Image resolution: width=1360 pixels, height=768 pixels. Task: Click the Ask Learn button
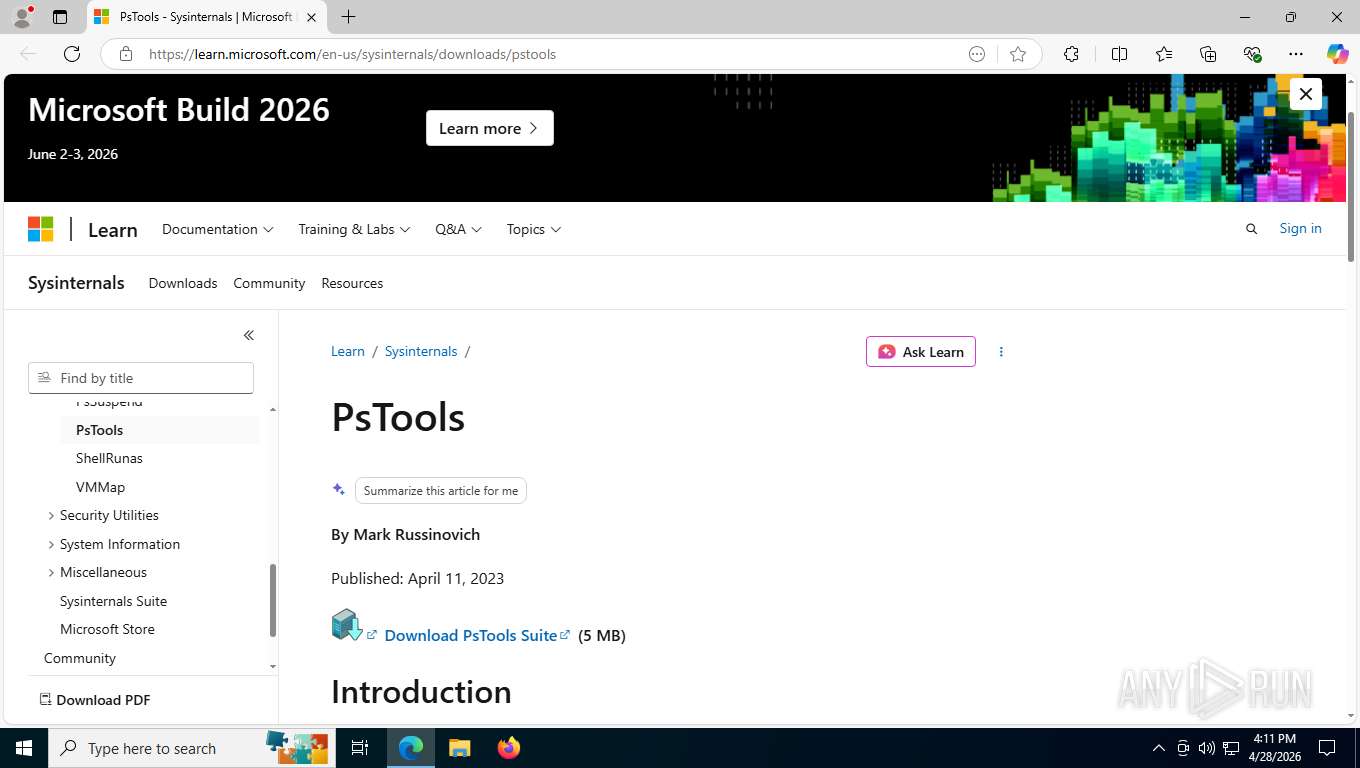point(921,352)
